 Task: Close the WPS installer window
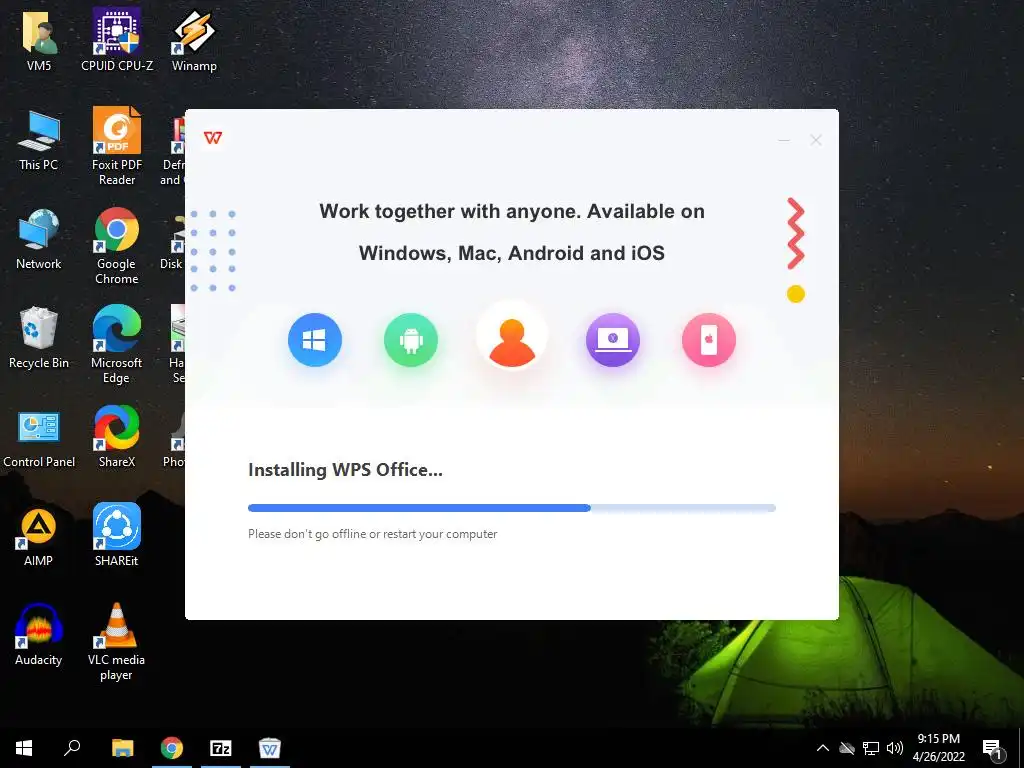point(816,140)
